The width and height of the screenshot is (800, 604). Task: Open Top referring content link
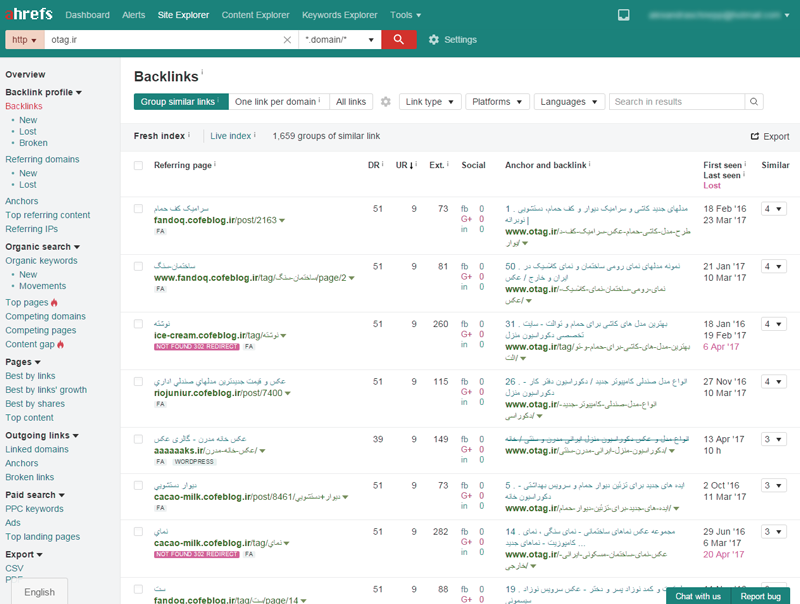[47, 215]
